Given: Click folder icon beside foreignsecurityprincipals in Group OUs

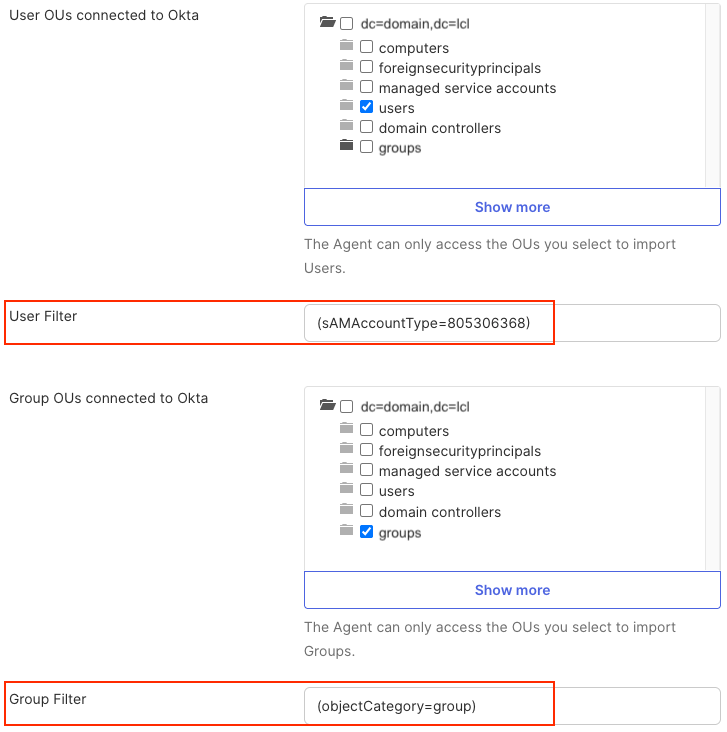Looking at the screenshot, I should coord(346,450).
